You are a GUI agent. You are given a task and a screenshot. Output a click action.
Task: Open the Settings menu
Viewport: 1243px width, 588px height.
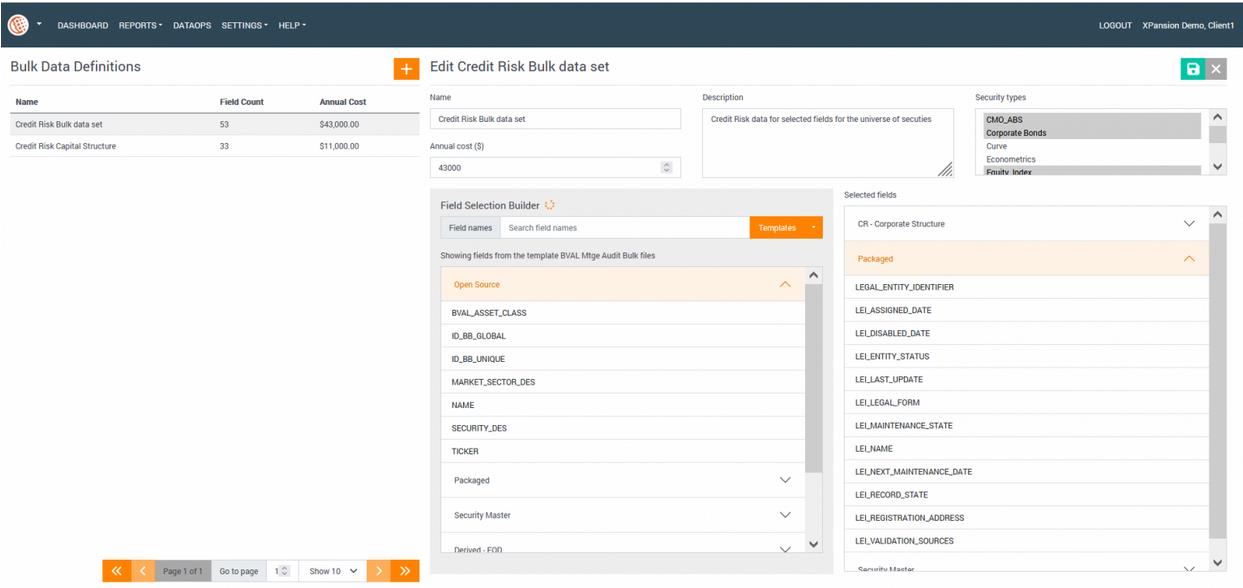244,25
